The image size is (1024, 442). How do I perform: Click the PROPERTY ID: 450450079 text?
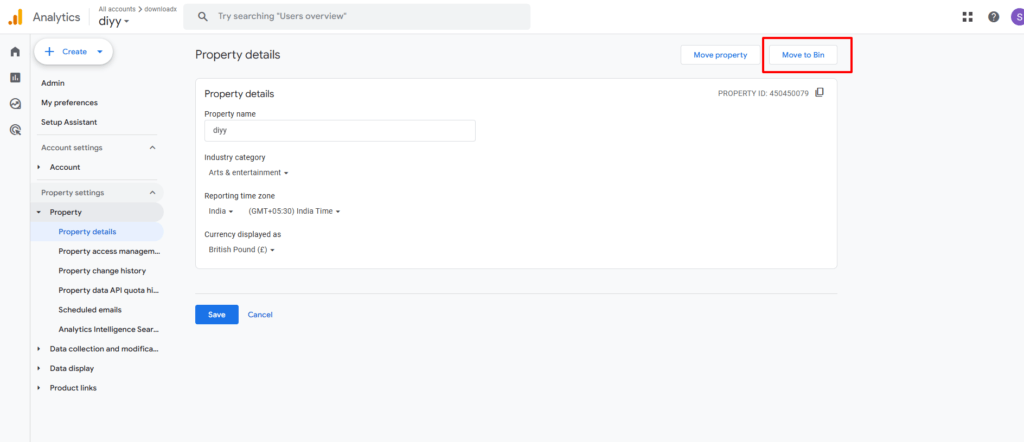coord(763,93)
